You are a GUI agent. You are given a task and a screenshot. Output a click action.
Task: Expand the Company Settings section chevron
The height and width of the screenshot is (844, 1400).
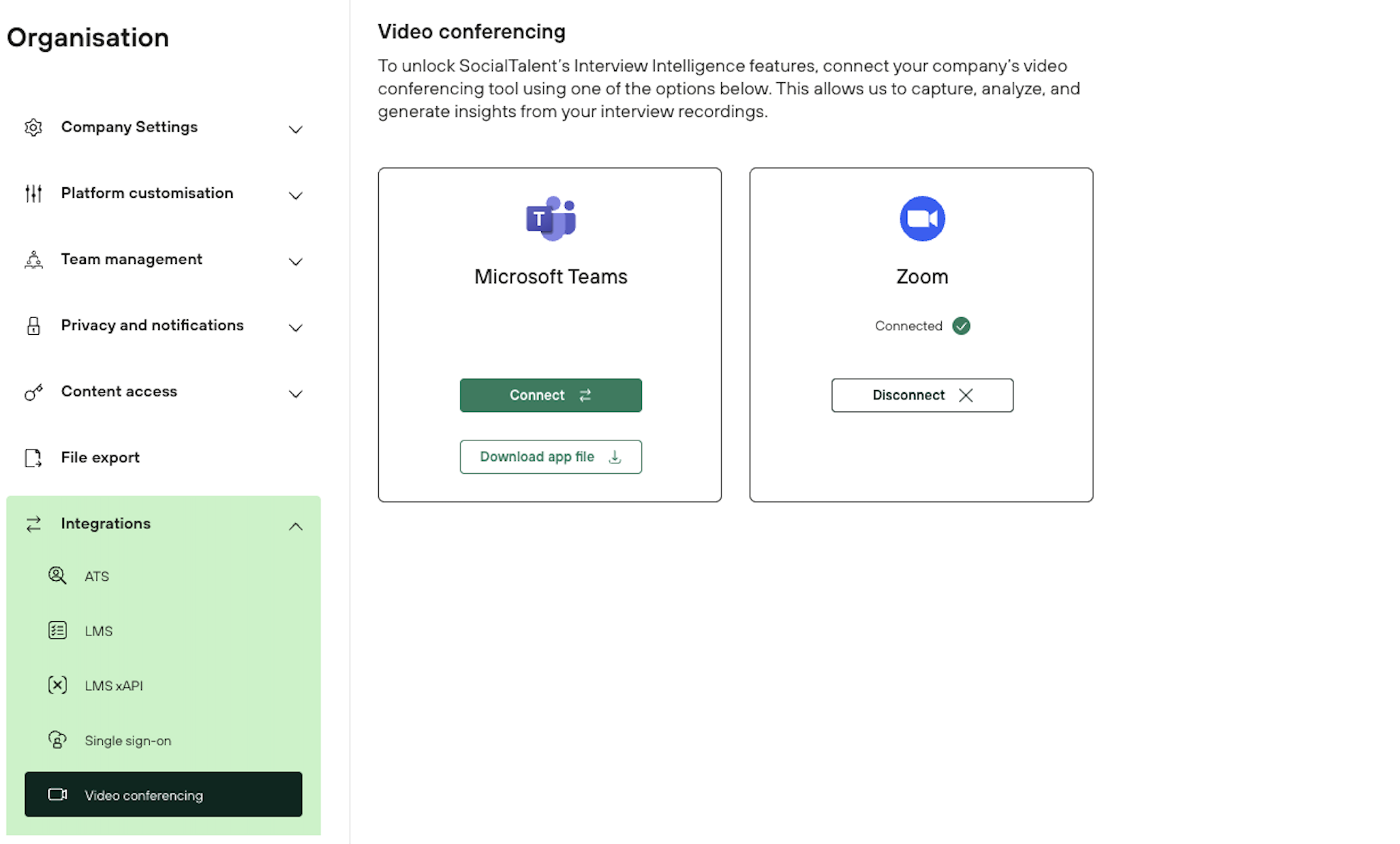coord(296,129)
